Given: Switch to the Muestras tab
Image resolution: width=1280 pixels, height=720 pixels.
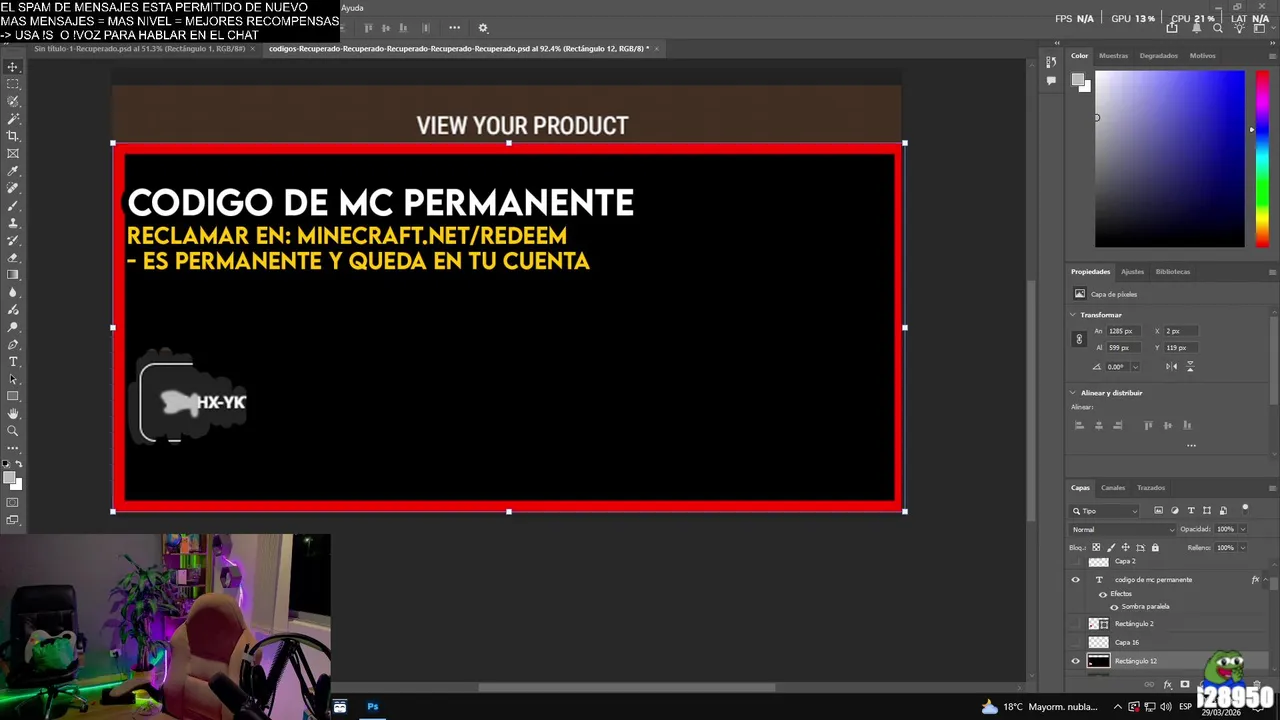Looking at the screenshot, I should (1113, 56).
